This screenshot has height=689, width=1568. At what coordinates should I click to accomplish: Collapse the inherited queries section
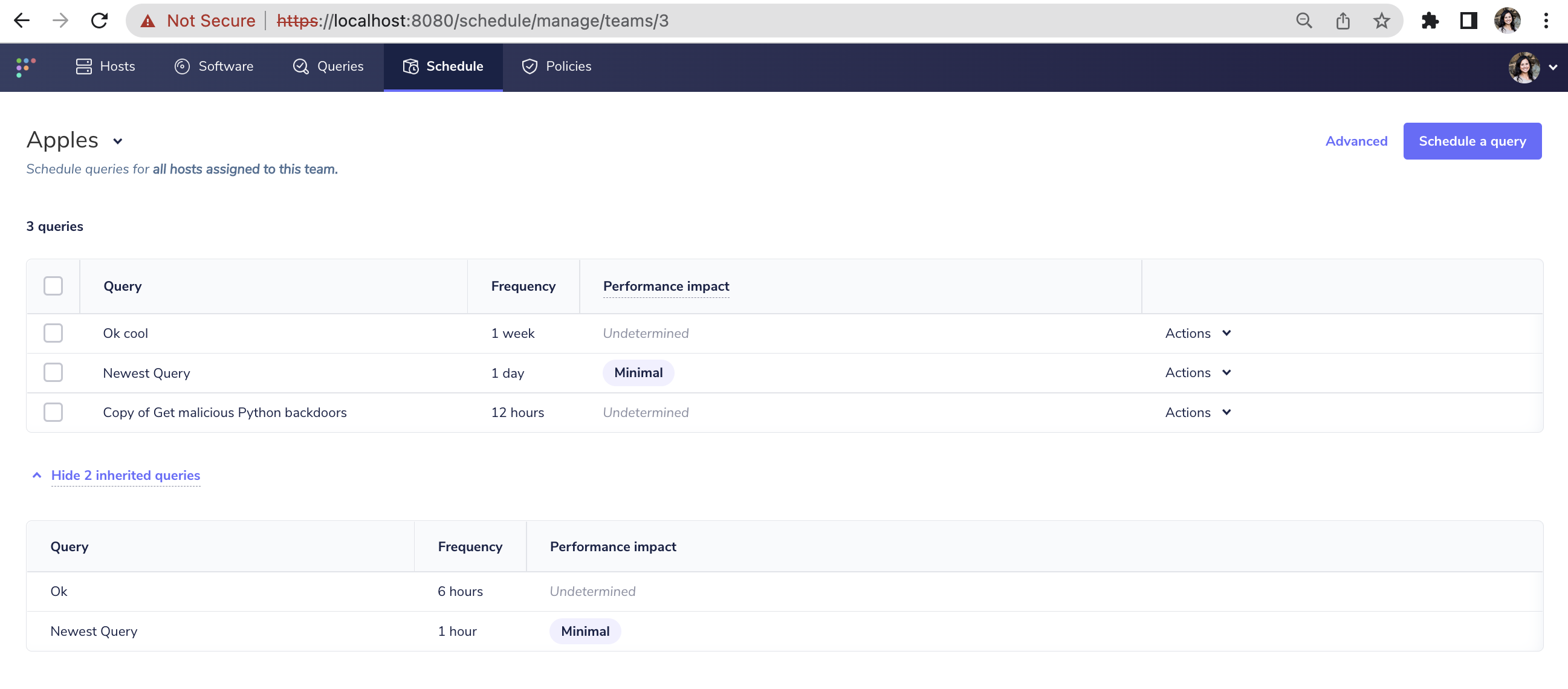coord(125,476)
